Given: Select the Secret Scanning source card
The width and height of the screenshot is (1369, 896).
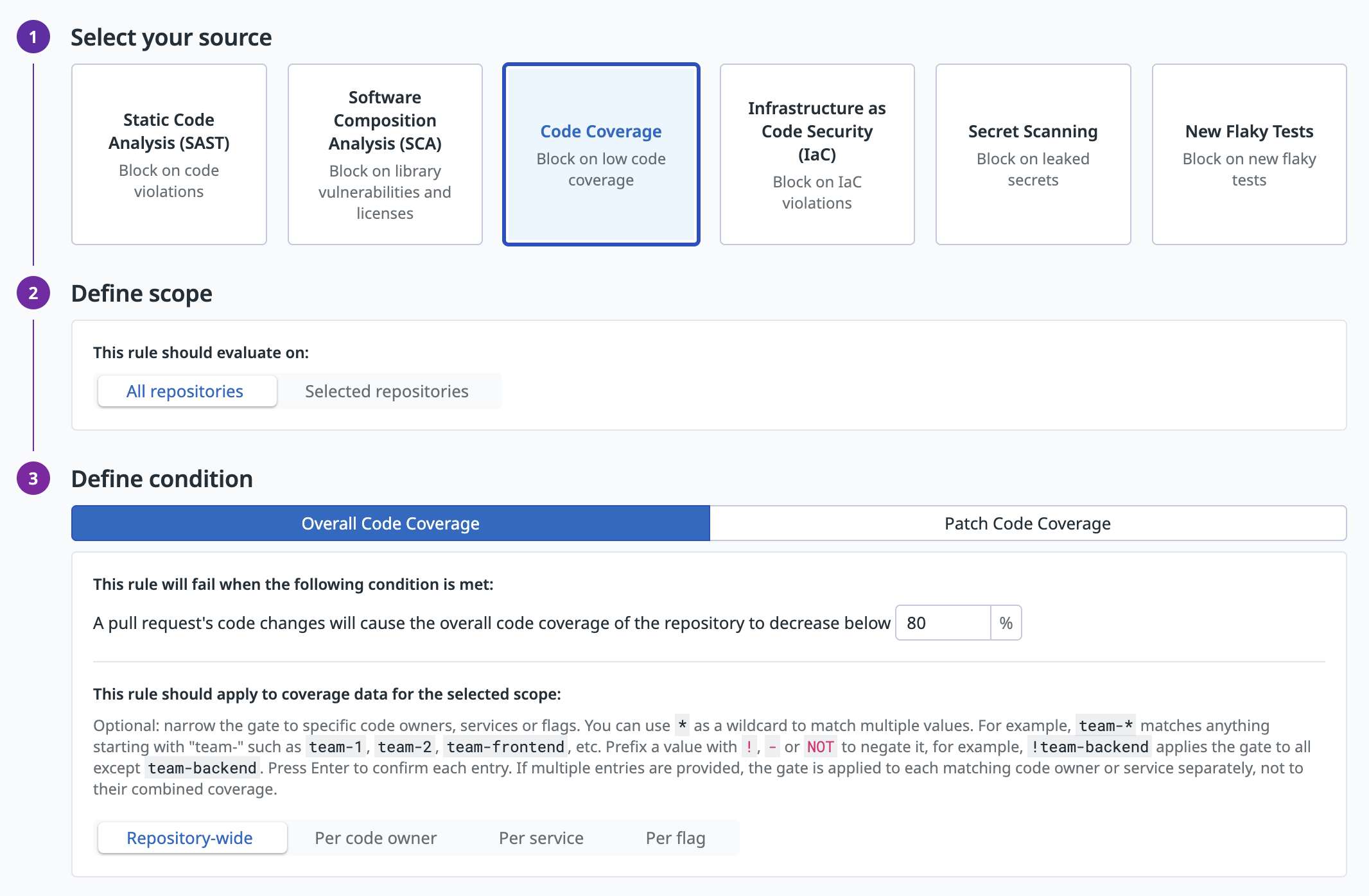Looking at the screenshot, I should (x=1033, y=154).
